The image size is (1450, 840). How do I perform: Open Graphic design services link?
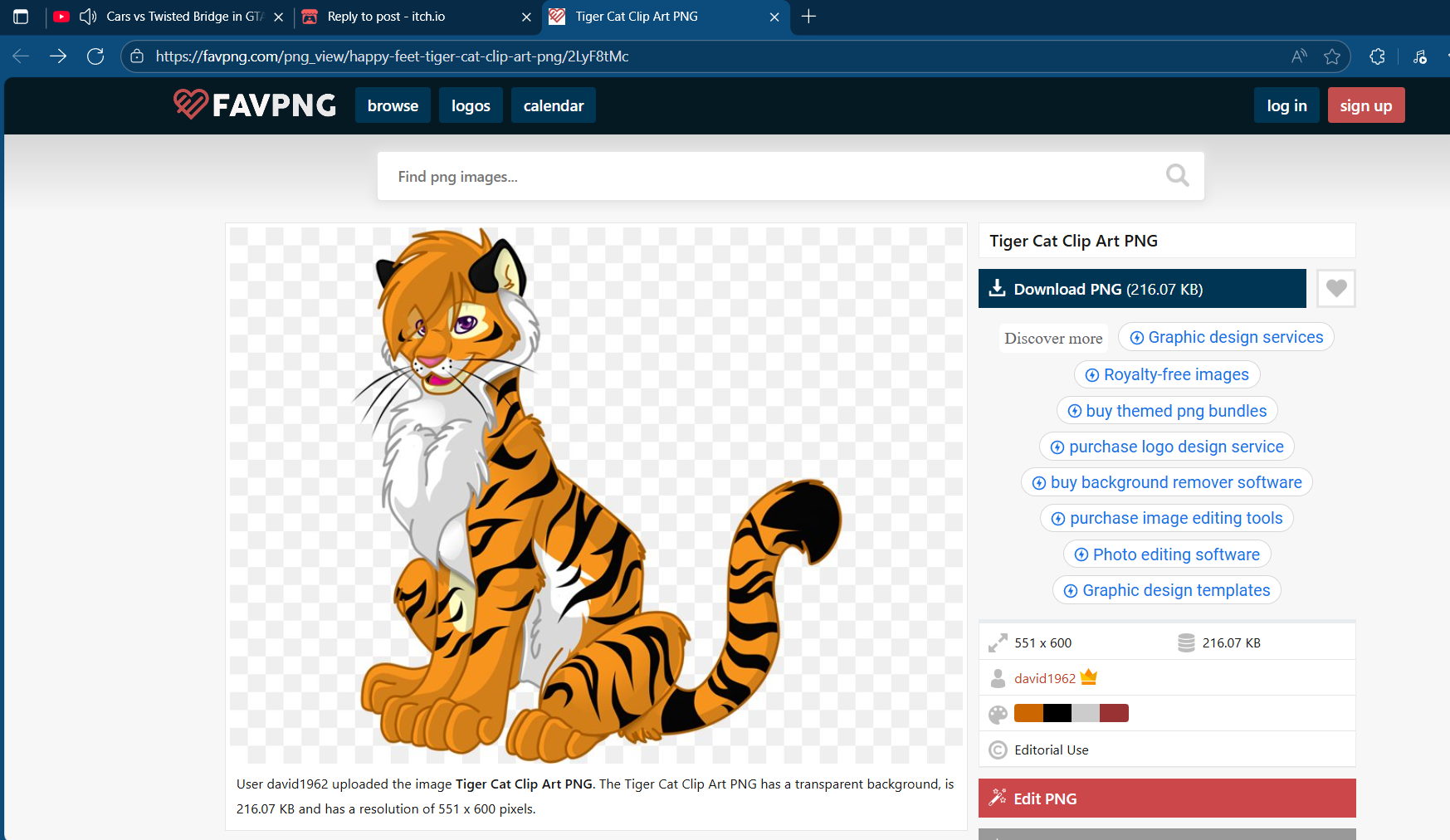pyautogui.click(x=1226, y=337)
